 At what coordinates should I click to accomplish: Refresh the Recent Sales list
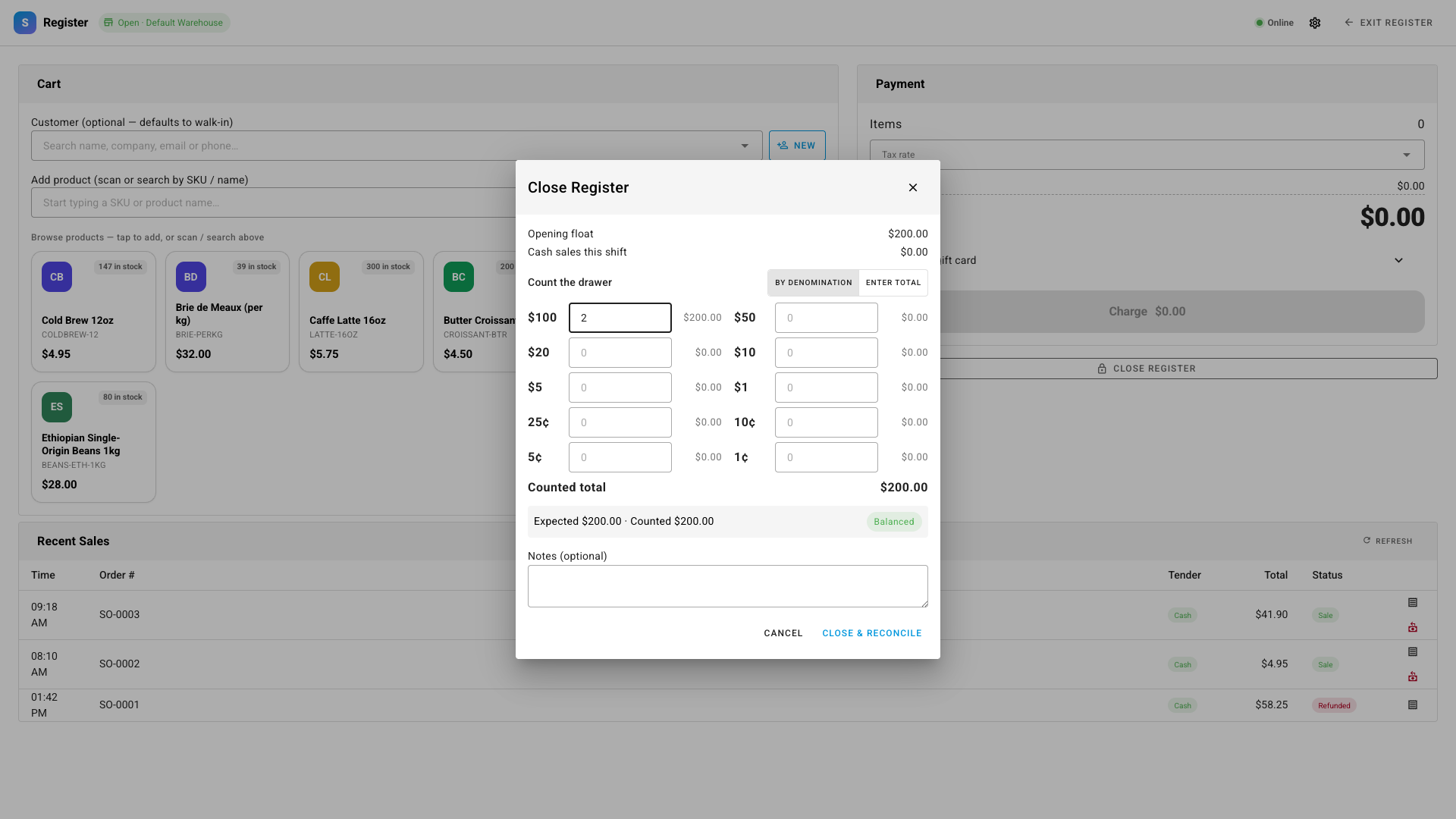[x=1388, y=541]
